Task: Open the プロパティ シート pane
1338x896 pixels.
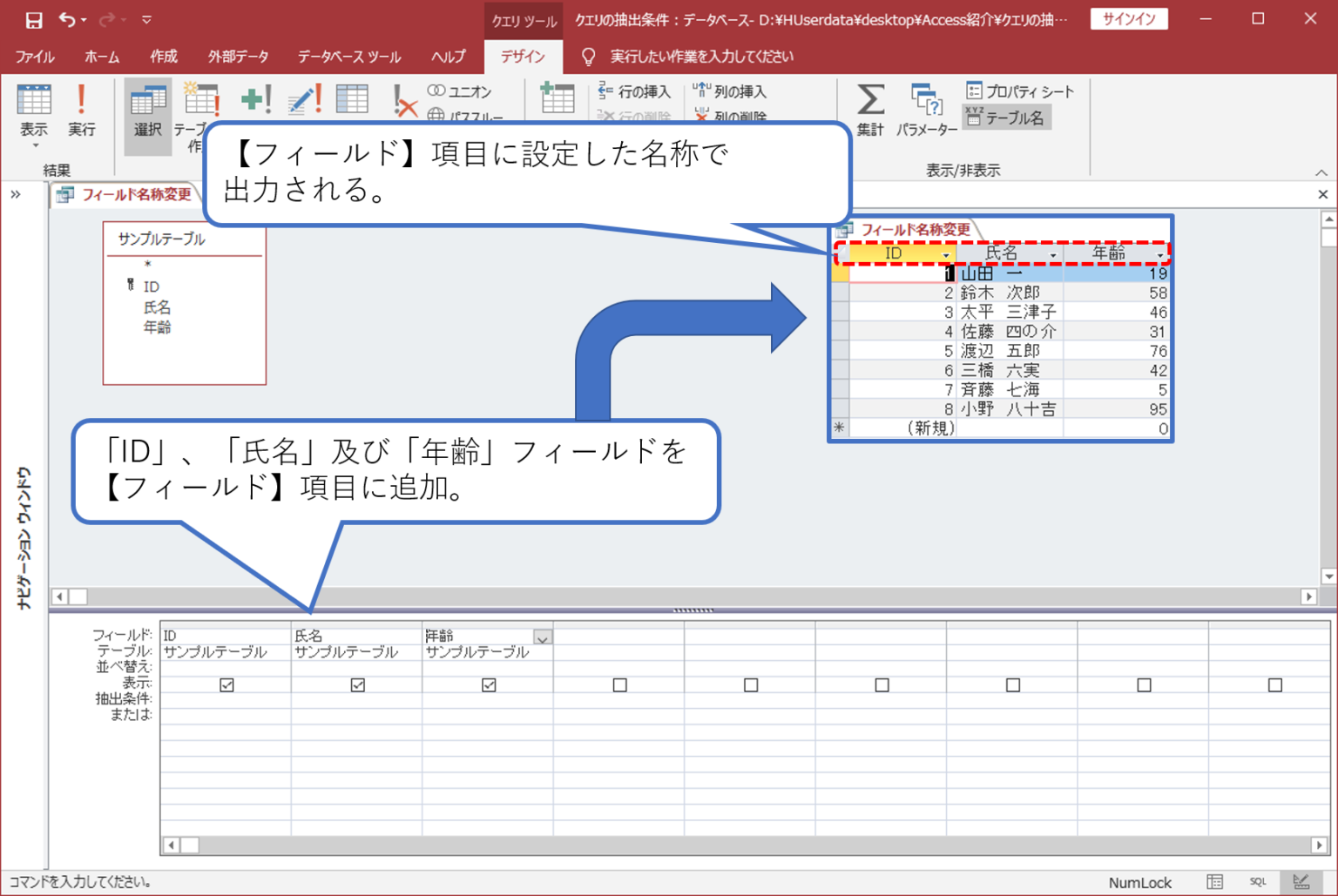Action: 1020,91
